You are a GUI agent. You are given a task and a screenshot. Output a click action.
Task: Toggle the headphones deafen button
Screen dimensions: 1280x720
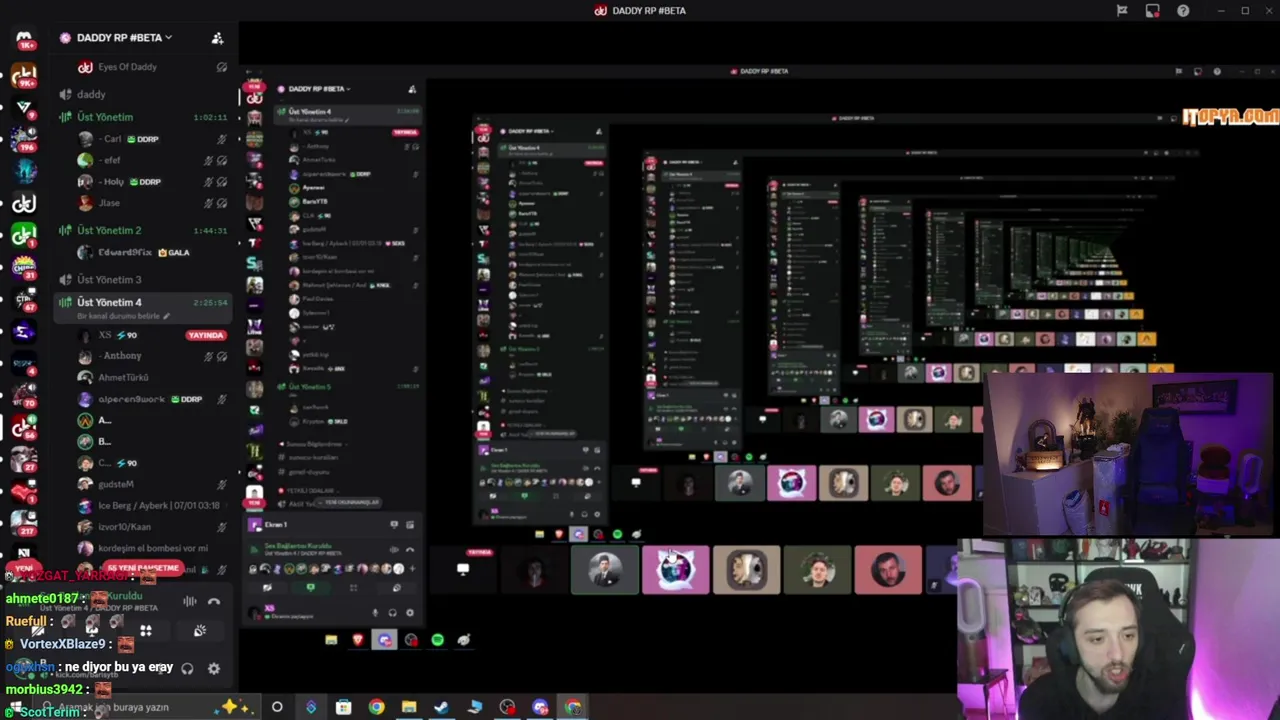pyautogui.click(x=187, y=668)
